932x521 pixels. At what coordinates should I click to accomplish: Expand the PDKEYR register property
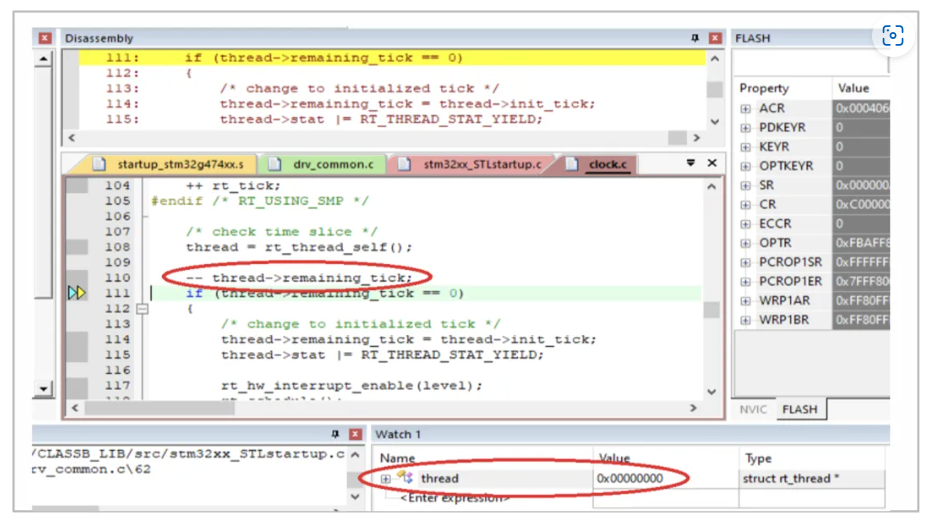point(745,128)
